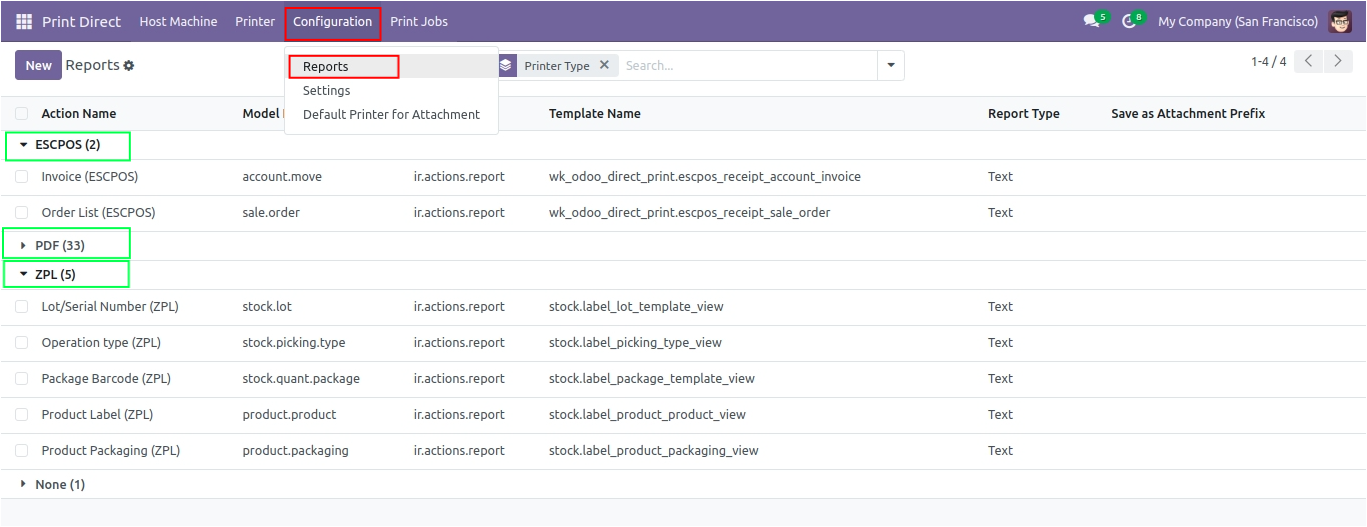Image resolution: width=1367 pixels, height=527 pixels.
Task: Go to previous page arrow
Action: click(1308, 62)
